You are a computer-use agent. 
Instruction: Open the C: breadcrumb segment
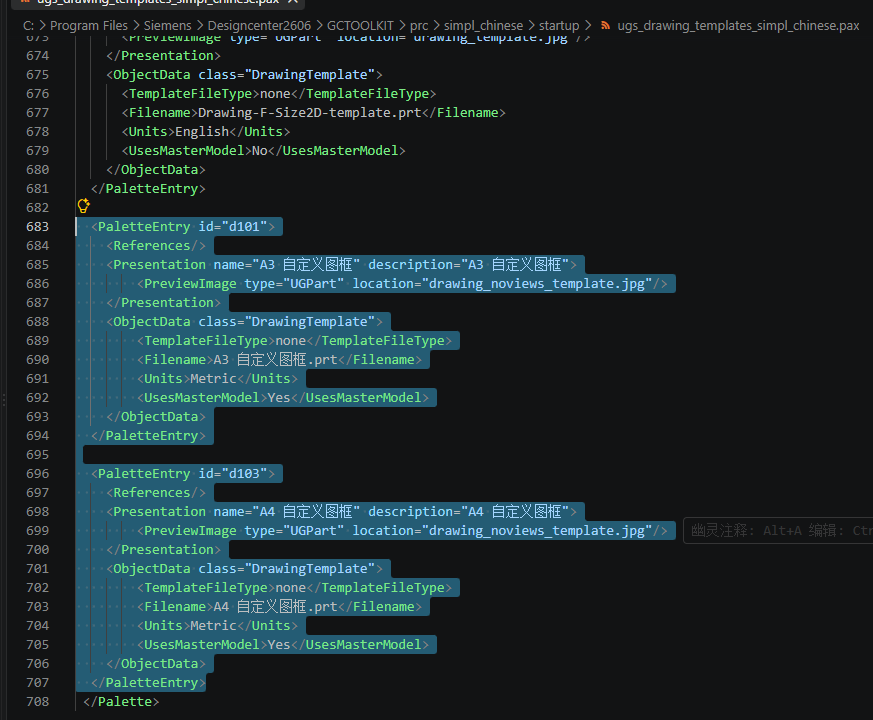[x=28, y=26]
